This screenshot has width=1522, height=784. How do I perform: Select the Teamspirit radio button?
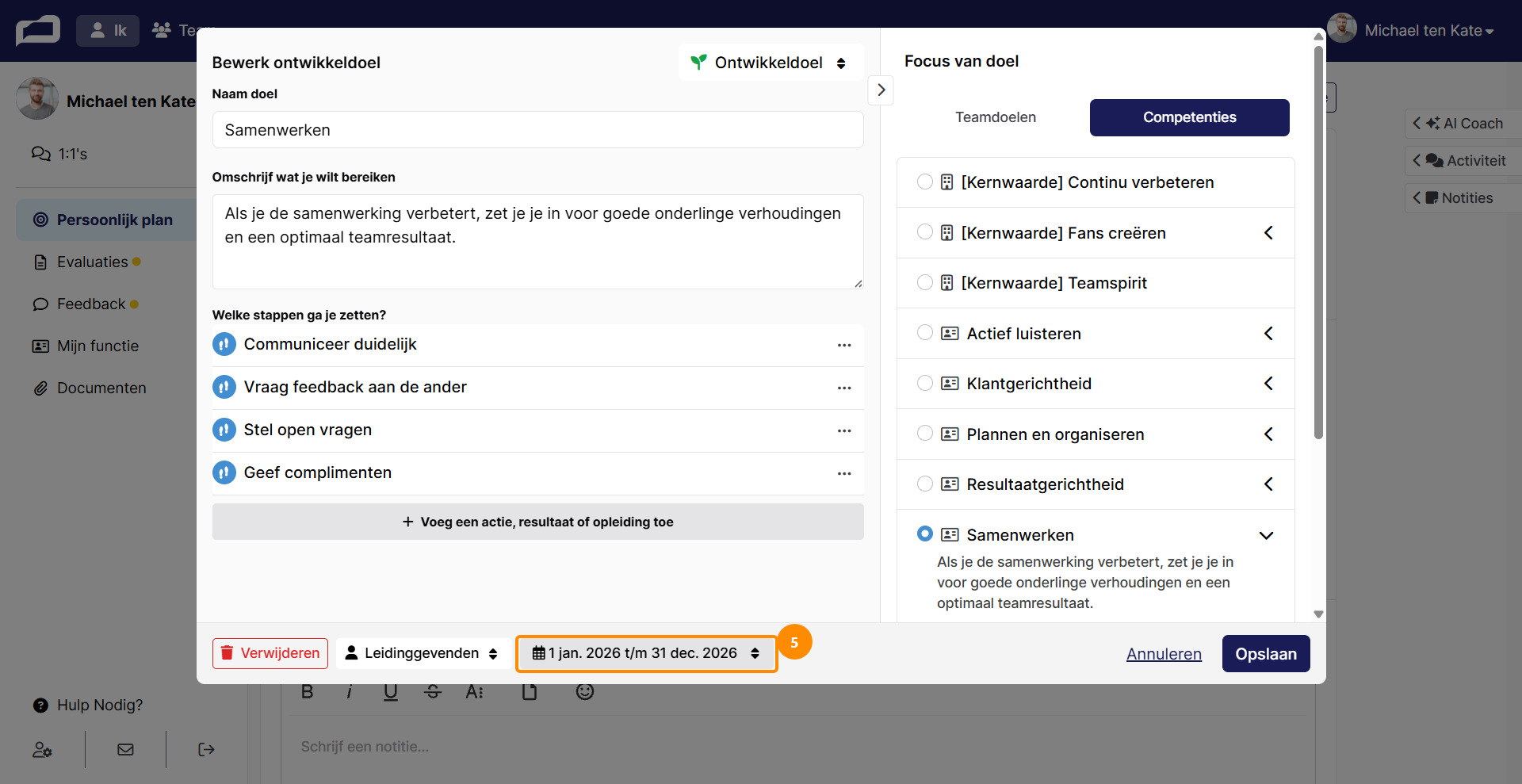tap(924, 282)
